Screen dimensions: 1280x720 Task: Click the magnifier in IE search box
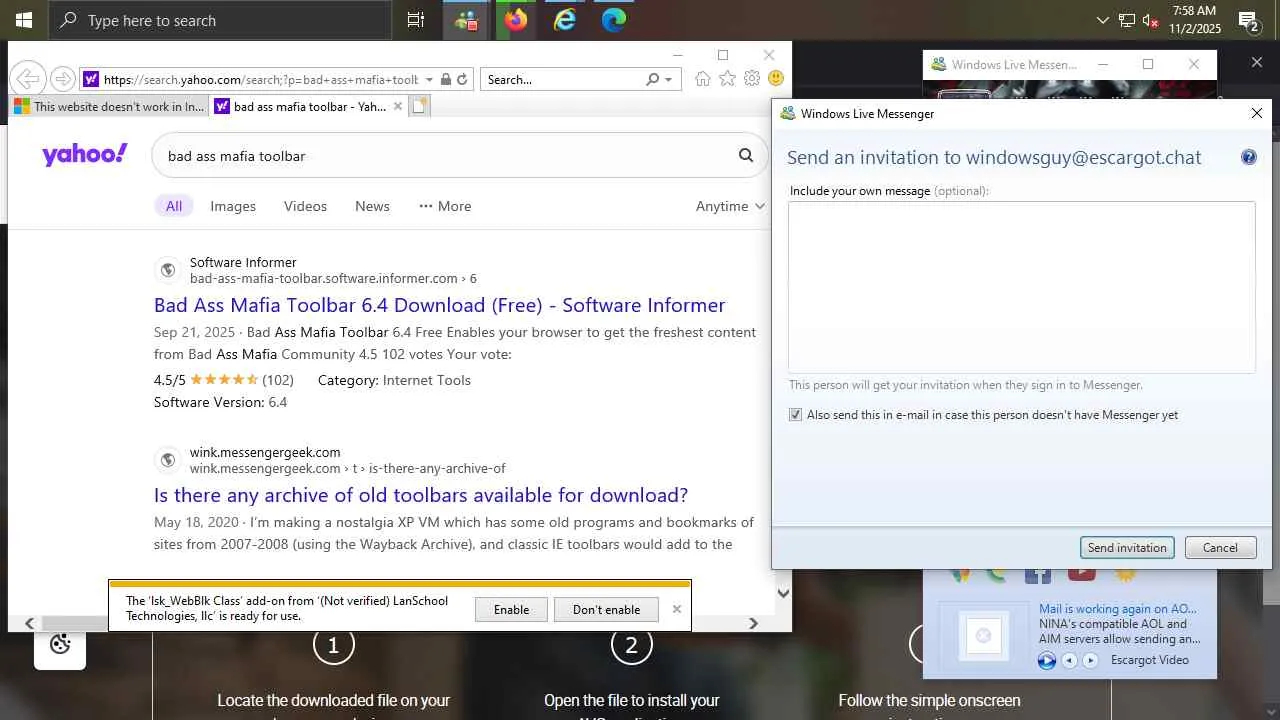point(653,79)
